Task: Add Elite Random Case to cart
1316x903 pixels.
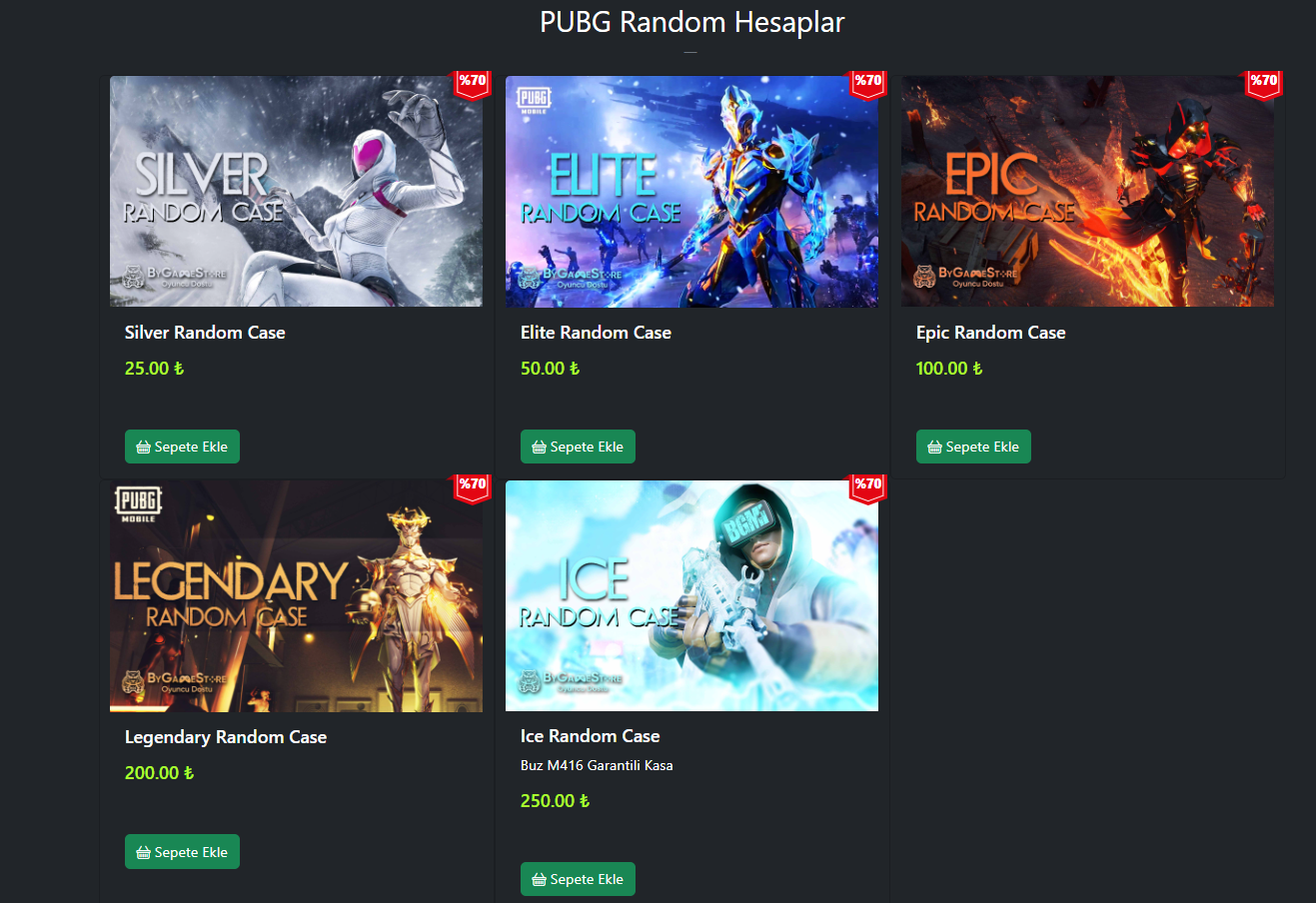Action: pos(578,447)
